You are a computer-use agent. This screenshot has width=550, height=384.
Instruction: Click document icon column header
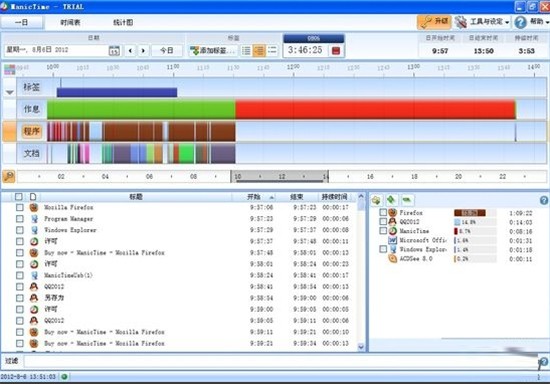coord(33,197)
